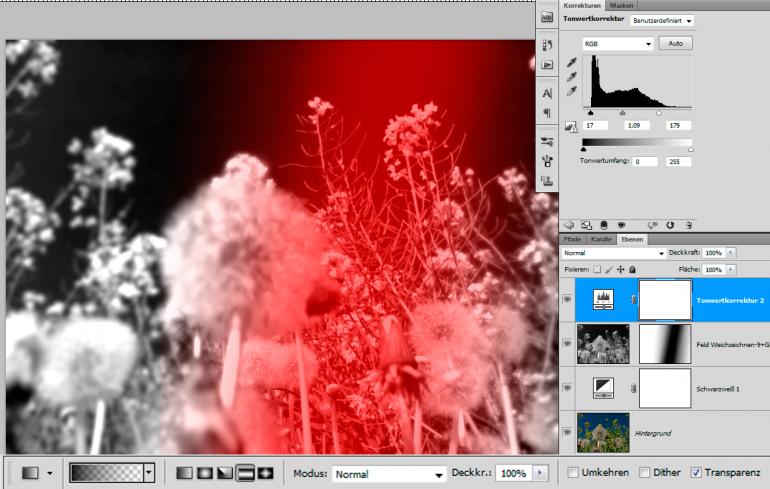Open the History panel icon
The height and width of the screenshot is (489, 770).
pyautogui.click(x=547, y=45)
